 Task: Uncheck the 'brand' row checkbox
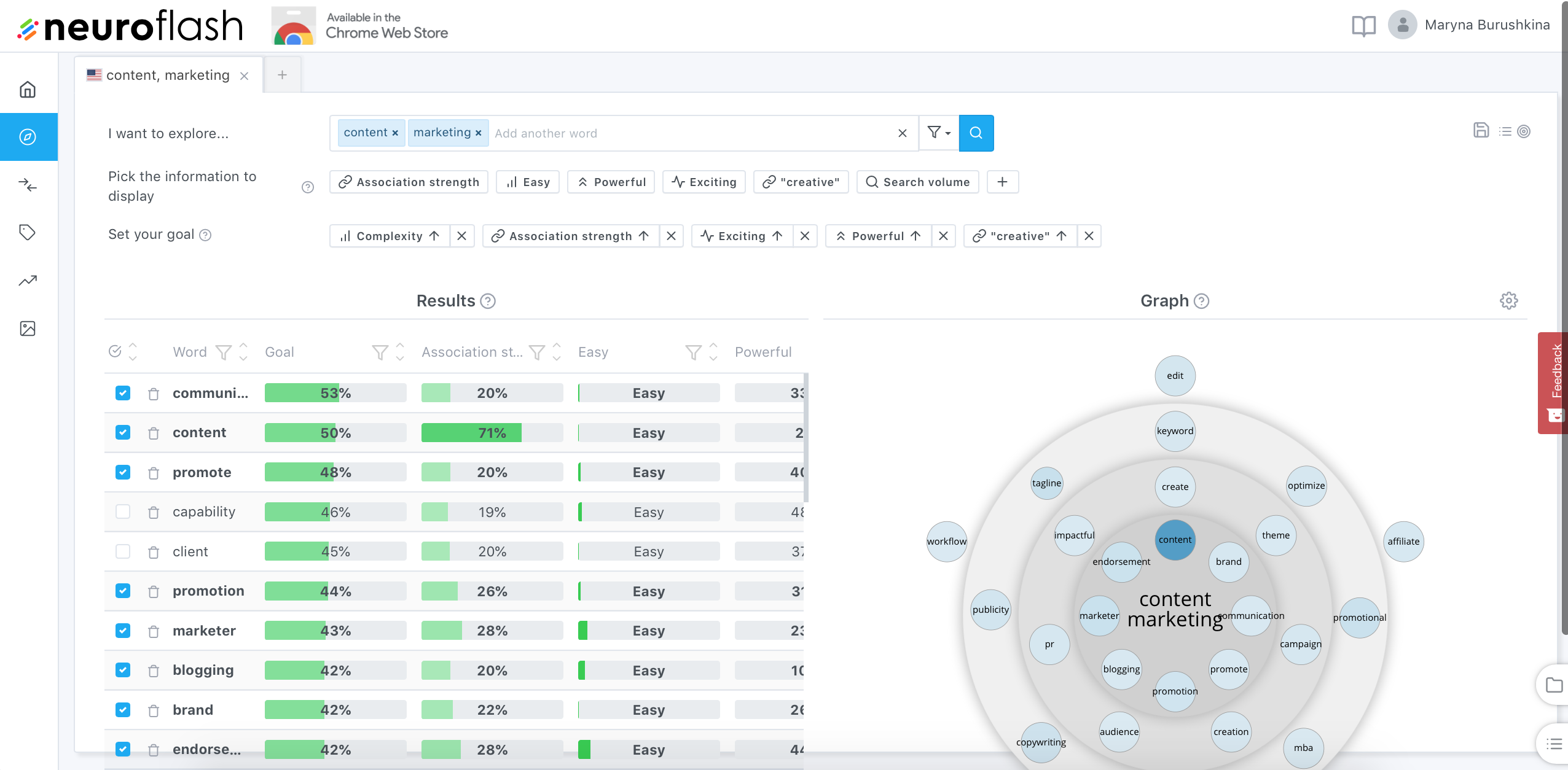point(123,710)
